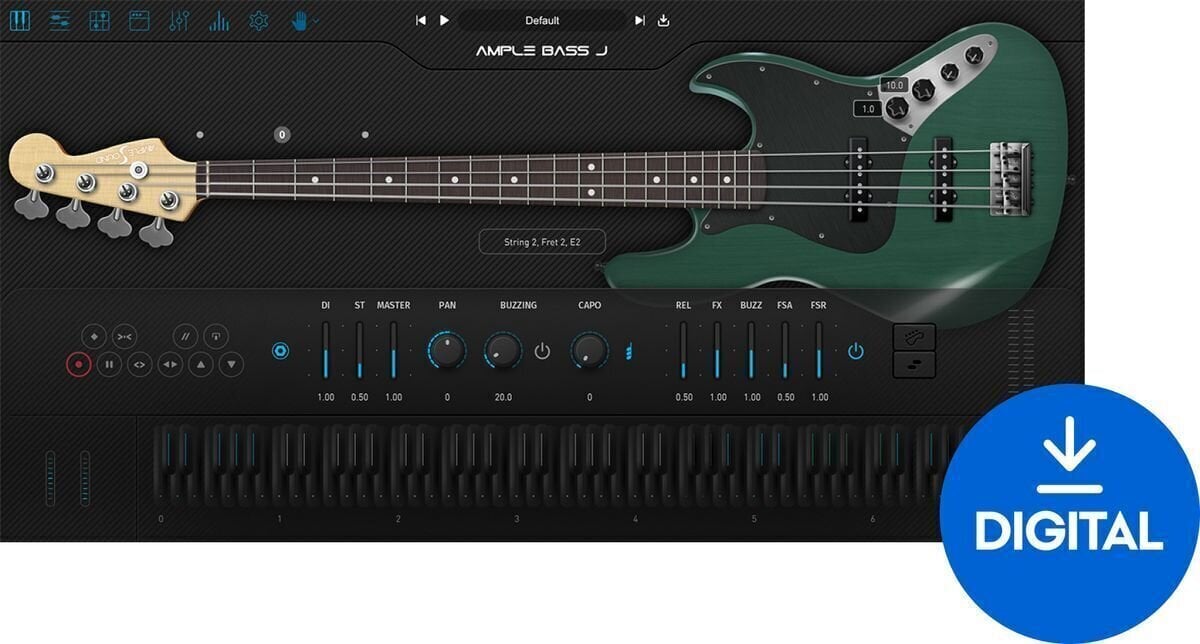Click the DIGITAL download badge
1200x644 pixels.
coord(1068,513)
